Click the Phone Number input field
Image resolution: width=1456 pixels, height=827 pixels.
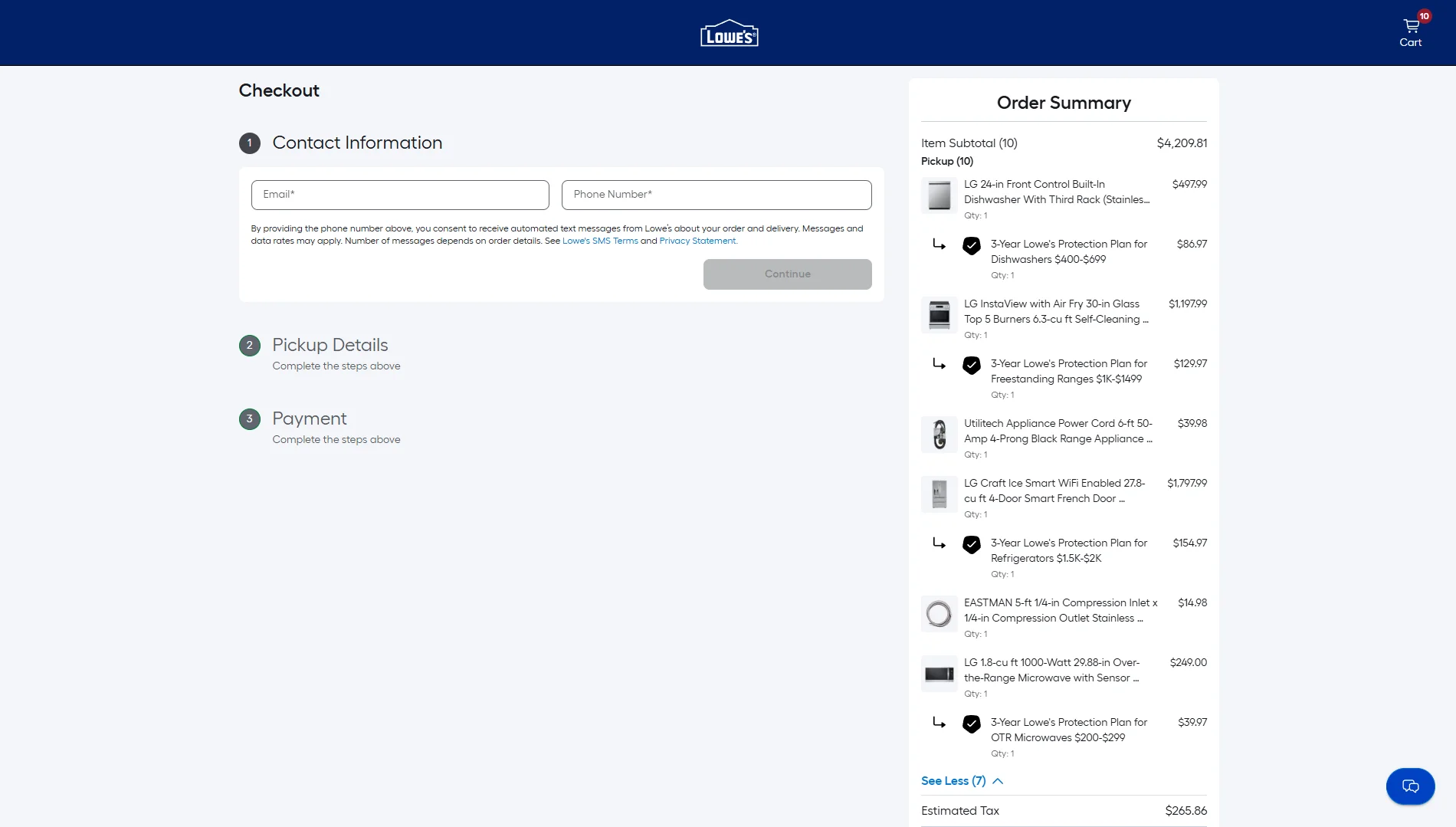coord(716,195)
